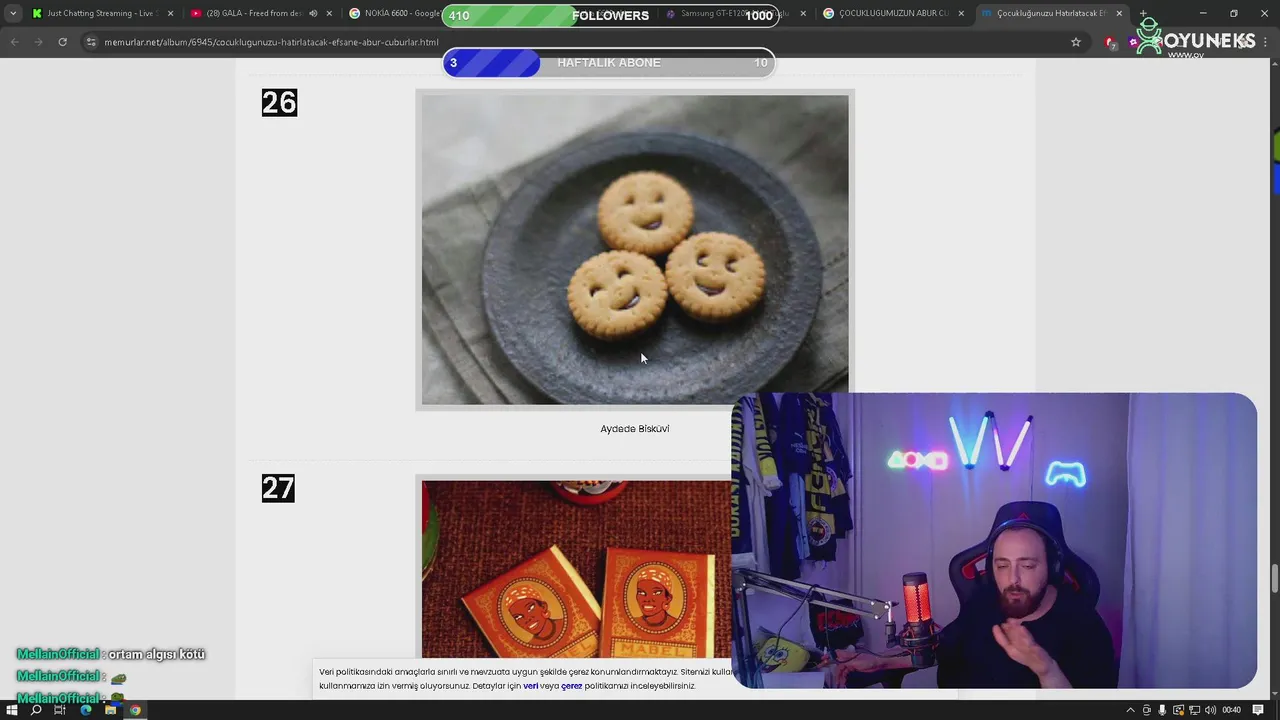Launch Microsoft Edge from taskbar
Viewport: 1280px width, 720px height.
[86, 710]
